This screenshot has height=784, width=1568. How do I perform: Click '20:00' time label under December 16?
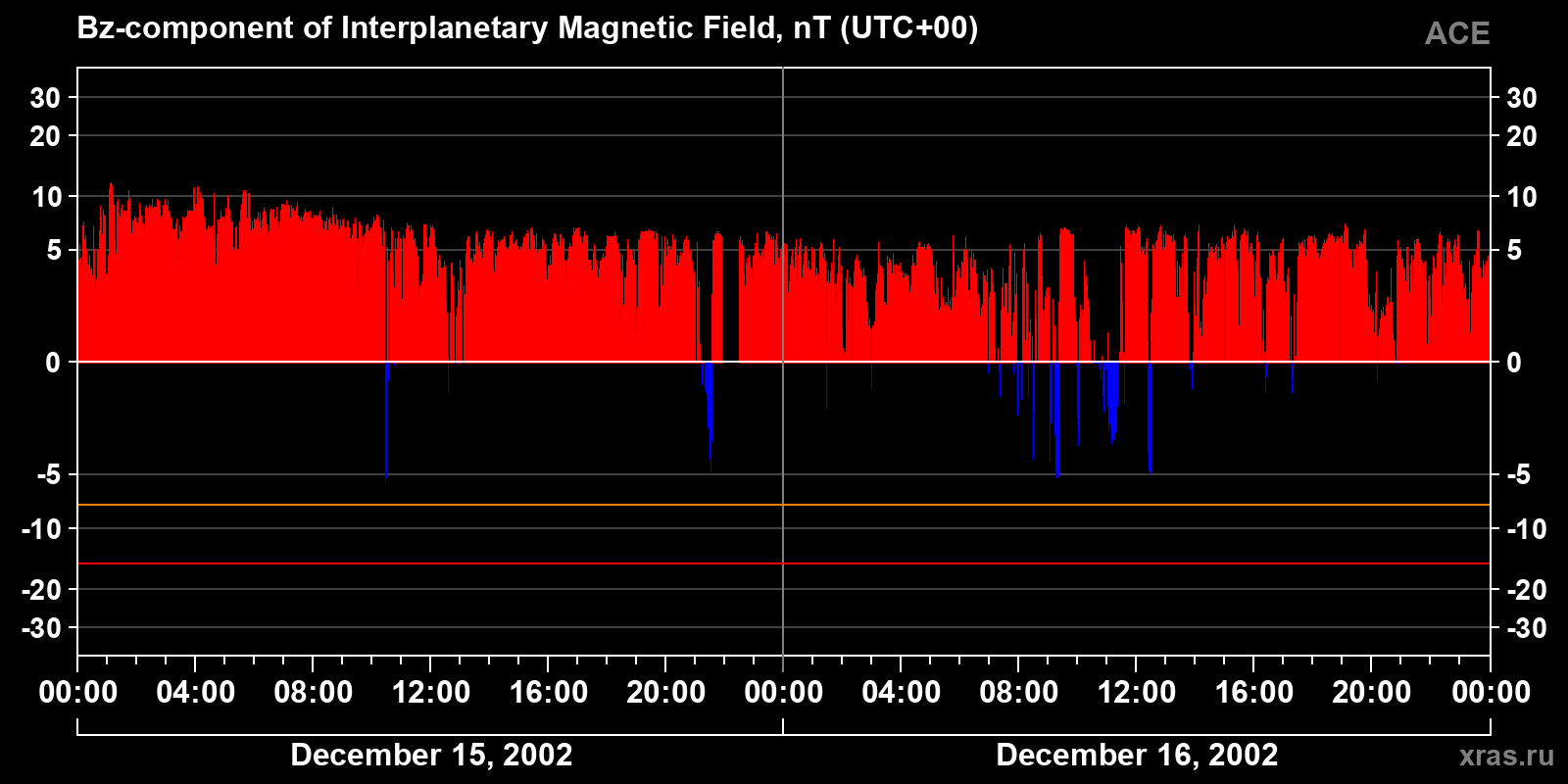point(1372,692)
